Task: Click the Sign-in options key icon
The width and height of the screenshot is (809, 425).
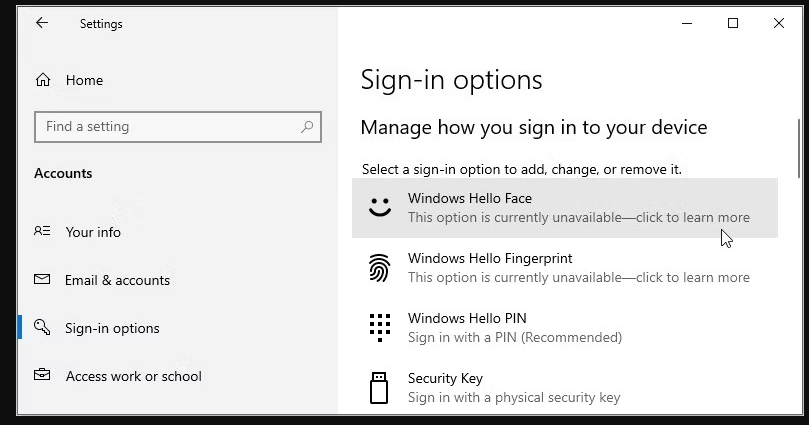Action: click(x=42, y=327)
